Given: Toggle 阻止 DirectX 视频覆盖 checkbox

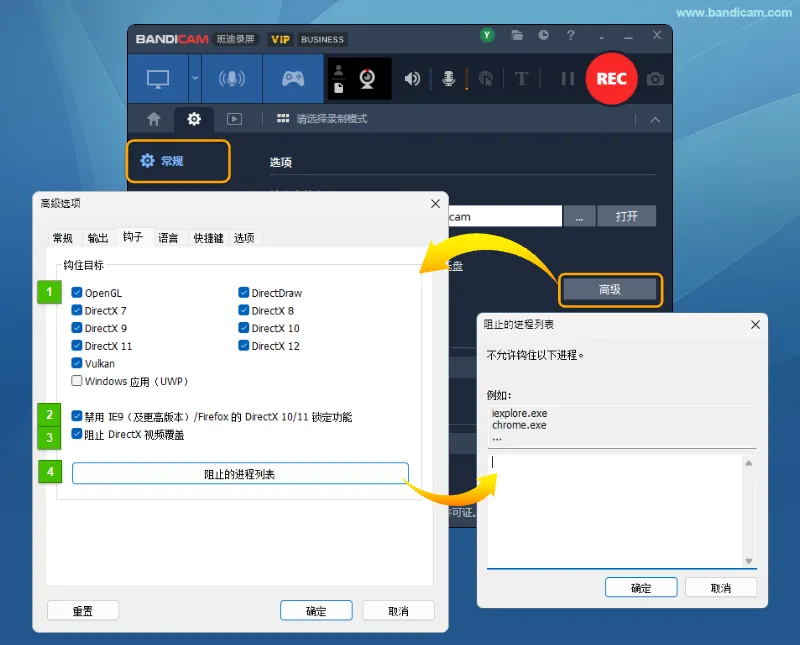Looking at the screenshot, I should tap(77, 434).
